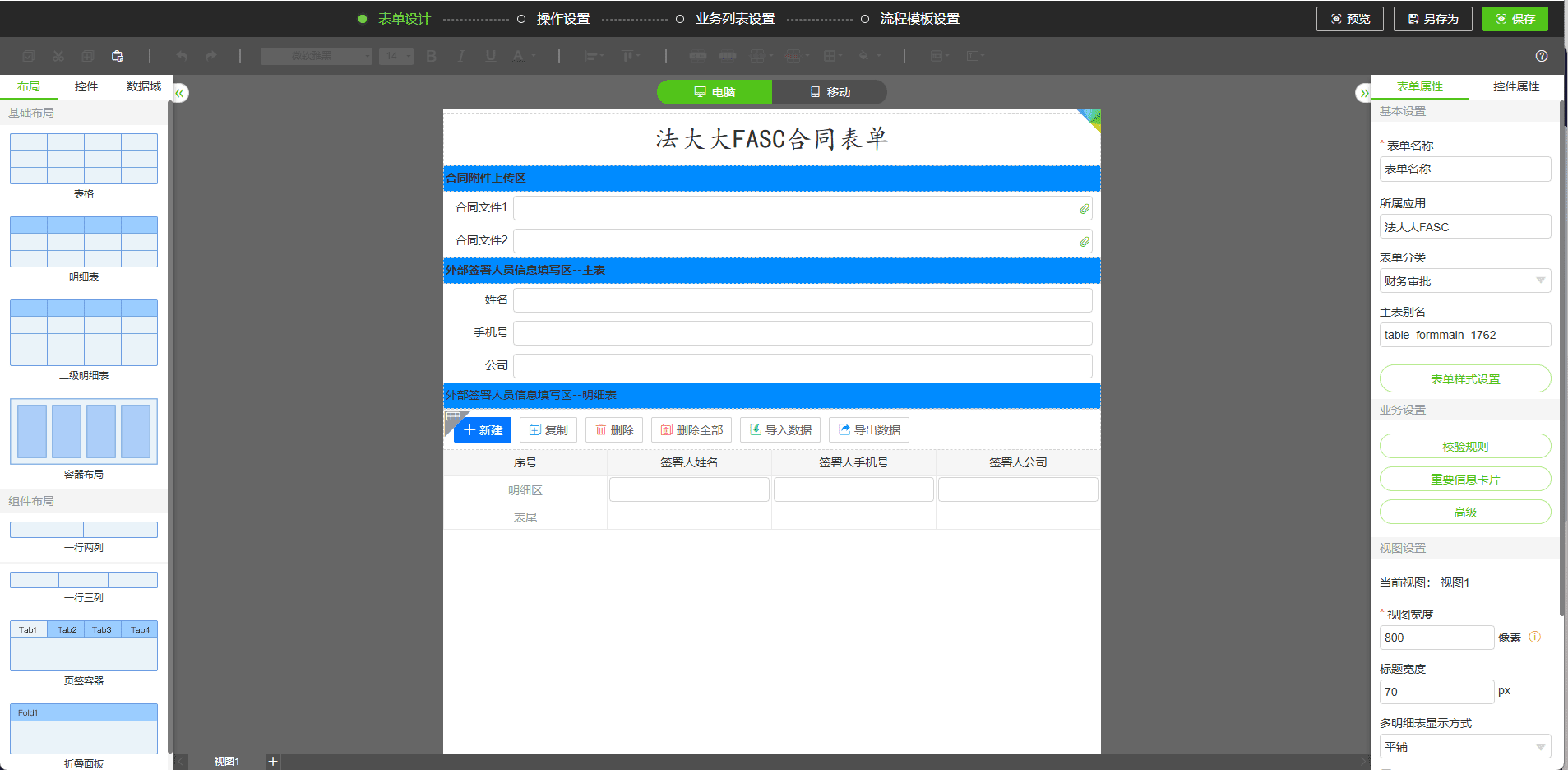Click the 另存为 button

1432,19
